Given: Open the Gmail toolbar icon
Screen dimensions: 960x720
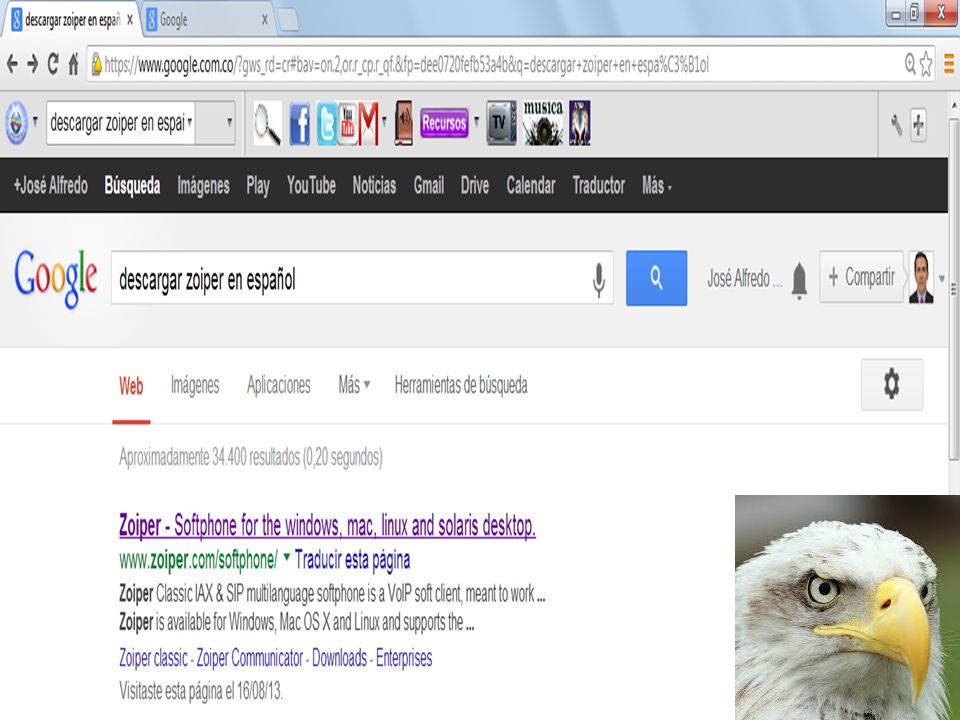Looking at the screenshot, I should [369, 124].
